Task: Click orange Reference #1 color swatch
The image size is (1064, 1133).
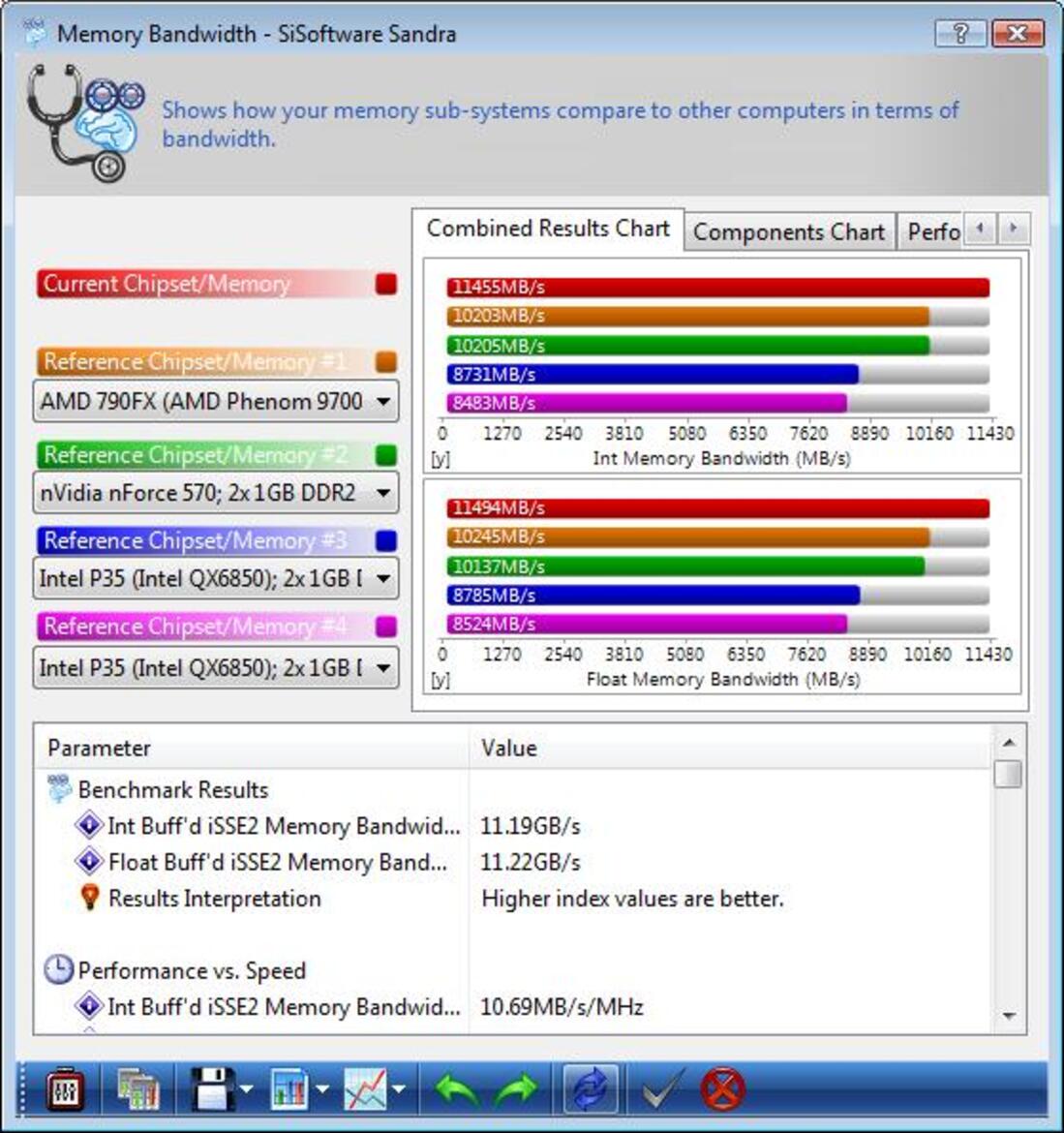Action: pos(386,361)
